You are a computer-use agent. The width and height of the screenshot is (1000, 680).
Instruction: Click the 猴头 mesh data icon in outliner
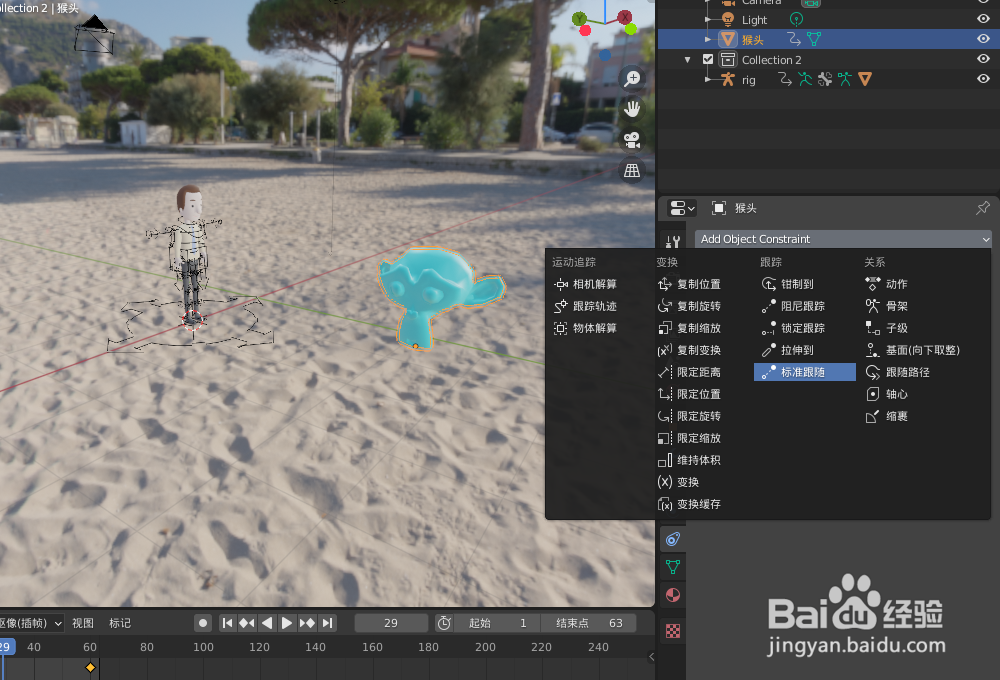tap(814, 40)
